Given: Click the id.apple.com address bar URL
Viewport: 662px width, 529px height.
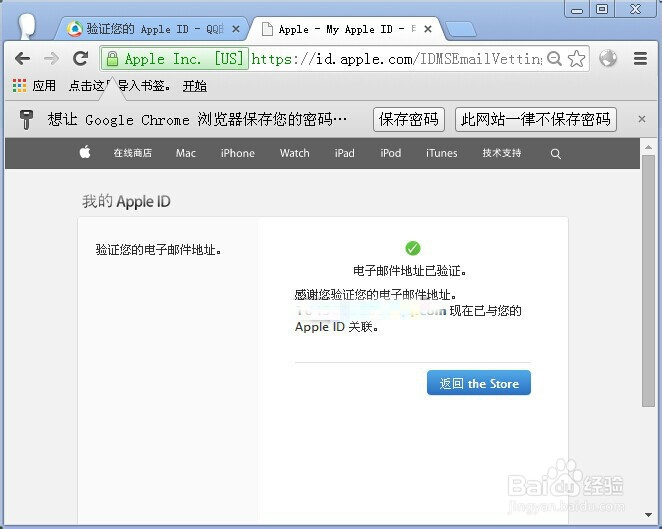Looking at the screenshot, I should click(x=397, y=59).
